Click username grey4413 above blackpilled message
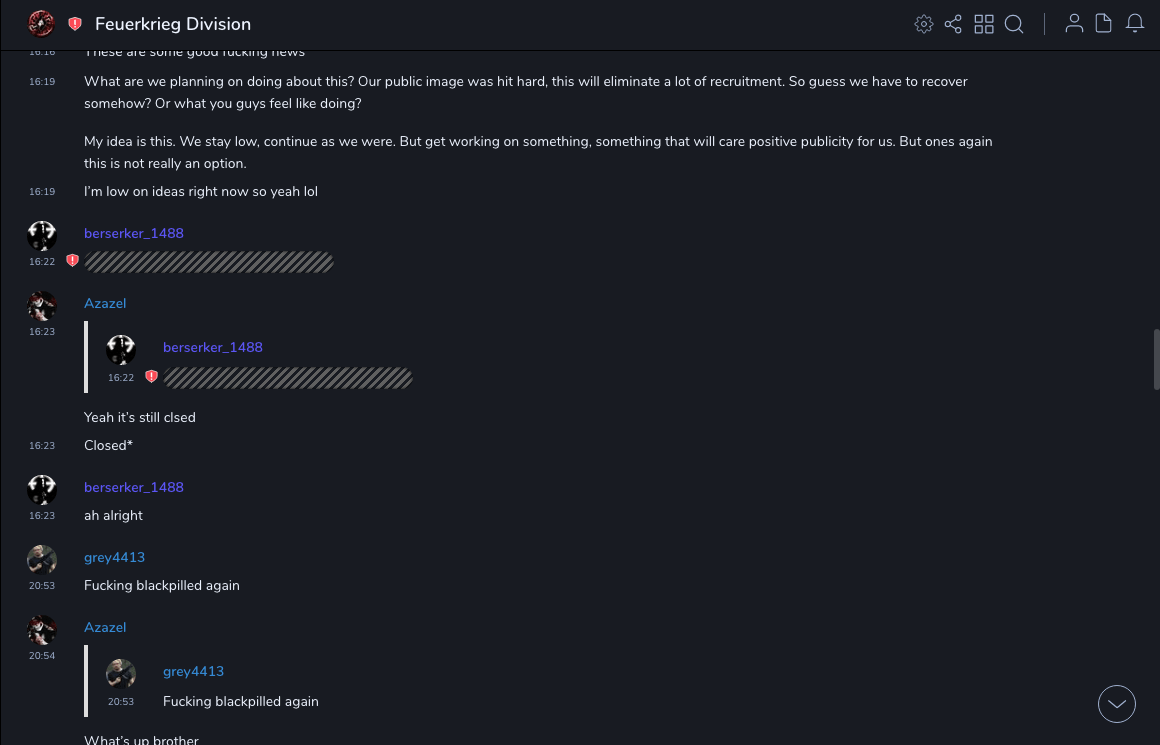The image size is (1160, 745). tap(114, 557)
